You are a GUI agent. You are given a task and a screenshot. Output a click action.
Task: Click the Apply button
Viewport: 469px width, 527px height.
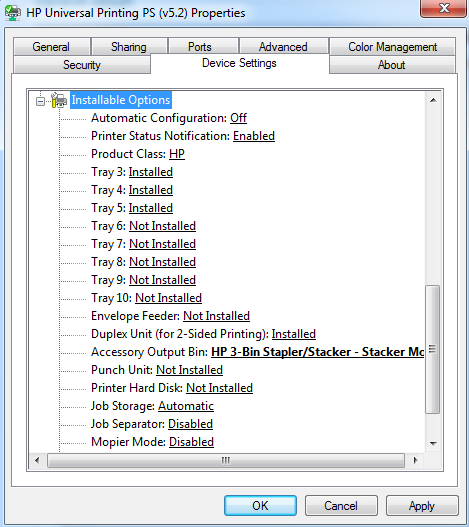[x=422, y=505]
